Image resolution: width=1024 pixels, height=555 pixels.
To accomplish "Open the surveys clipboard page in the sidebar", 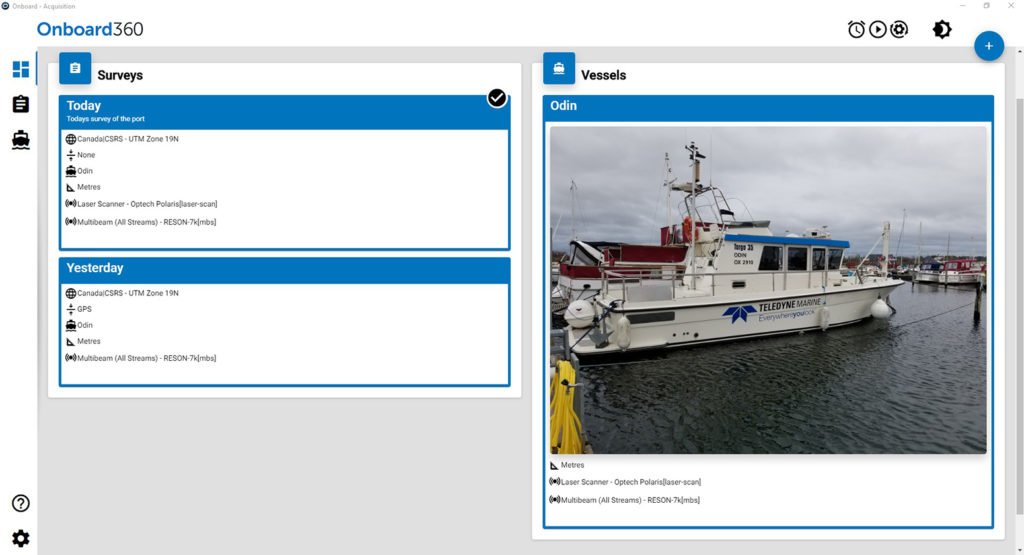I will pyautogui.click(x=21, y=104).
